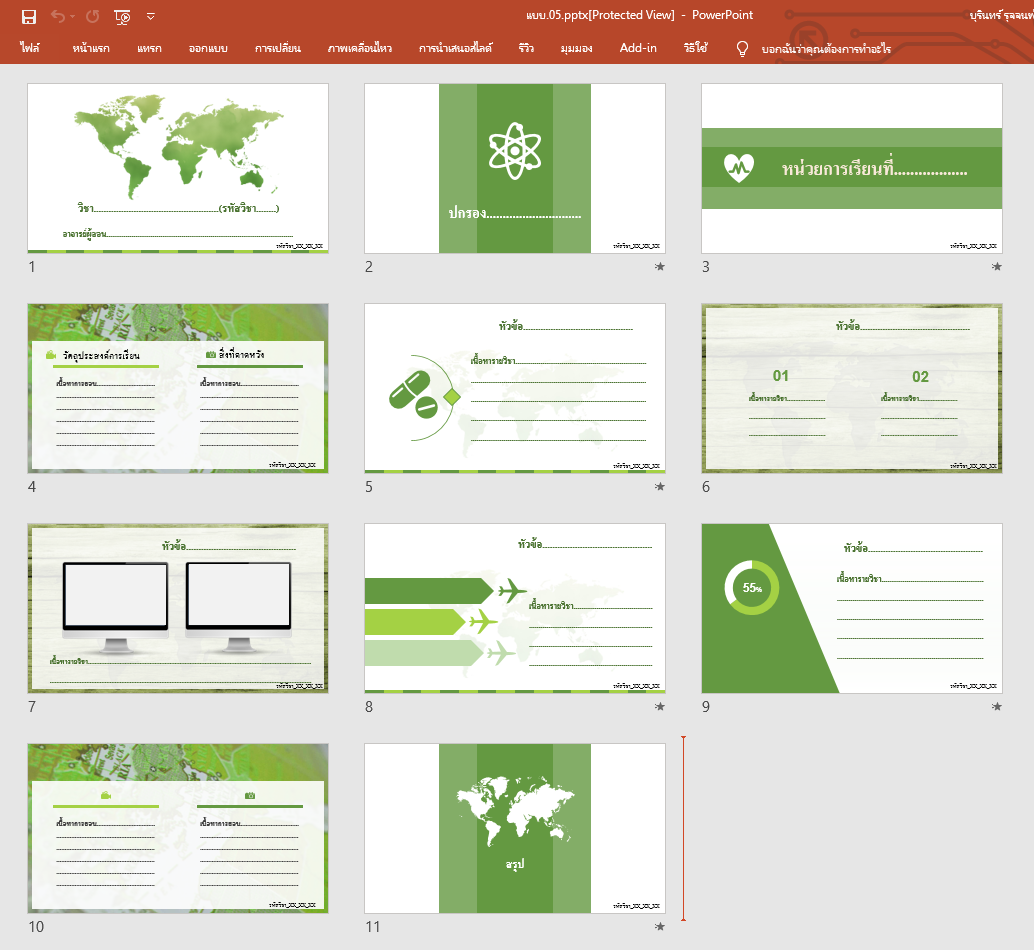Viewport: 1034px width, 950px height.
Task: Click the transition star under slide 9
Action: [996, 707]
